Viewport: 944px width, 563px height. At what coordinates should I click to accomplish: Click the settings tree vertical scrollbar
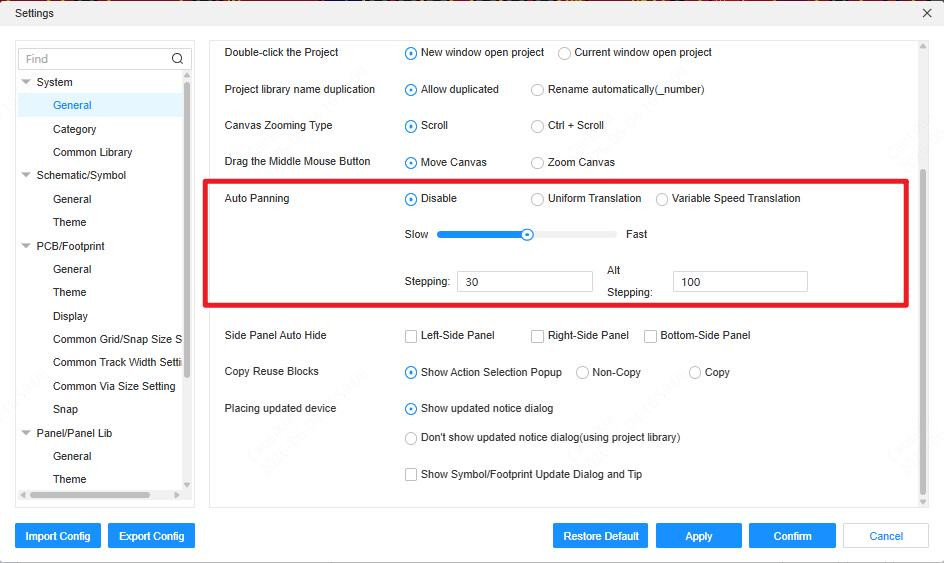click(x=187, y=229)
